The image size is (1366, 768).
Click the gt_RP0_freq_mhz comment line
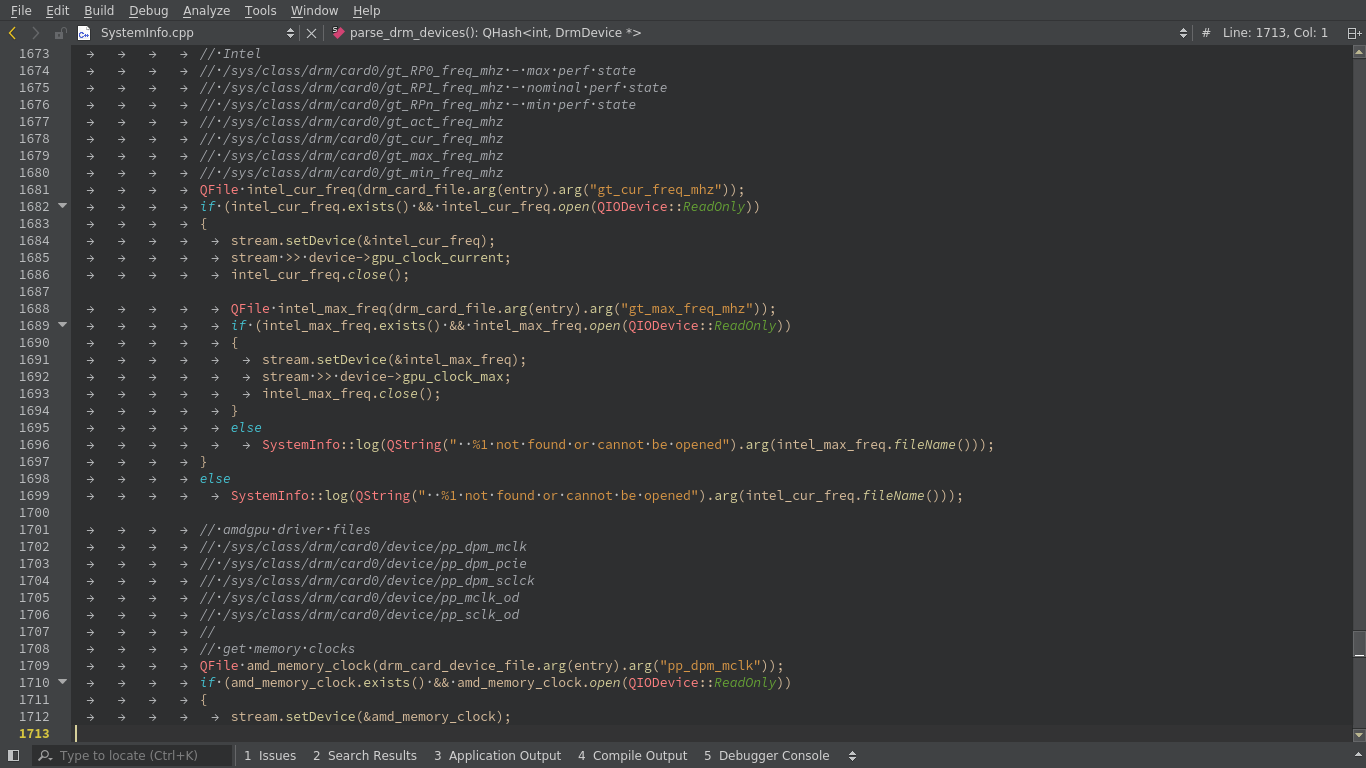[417, 71]
